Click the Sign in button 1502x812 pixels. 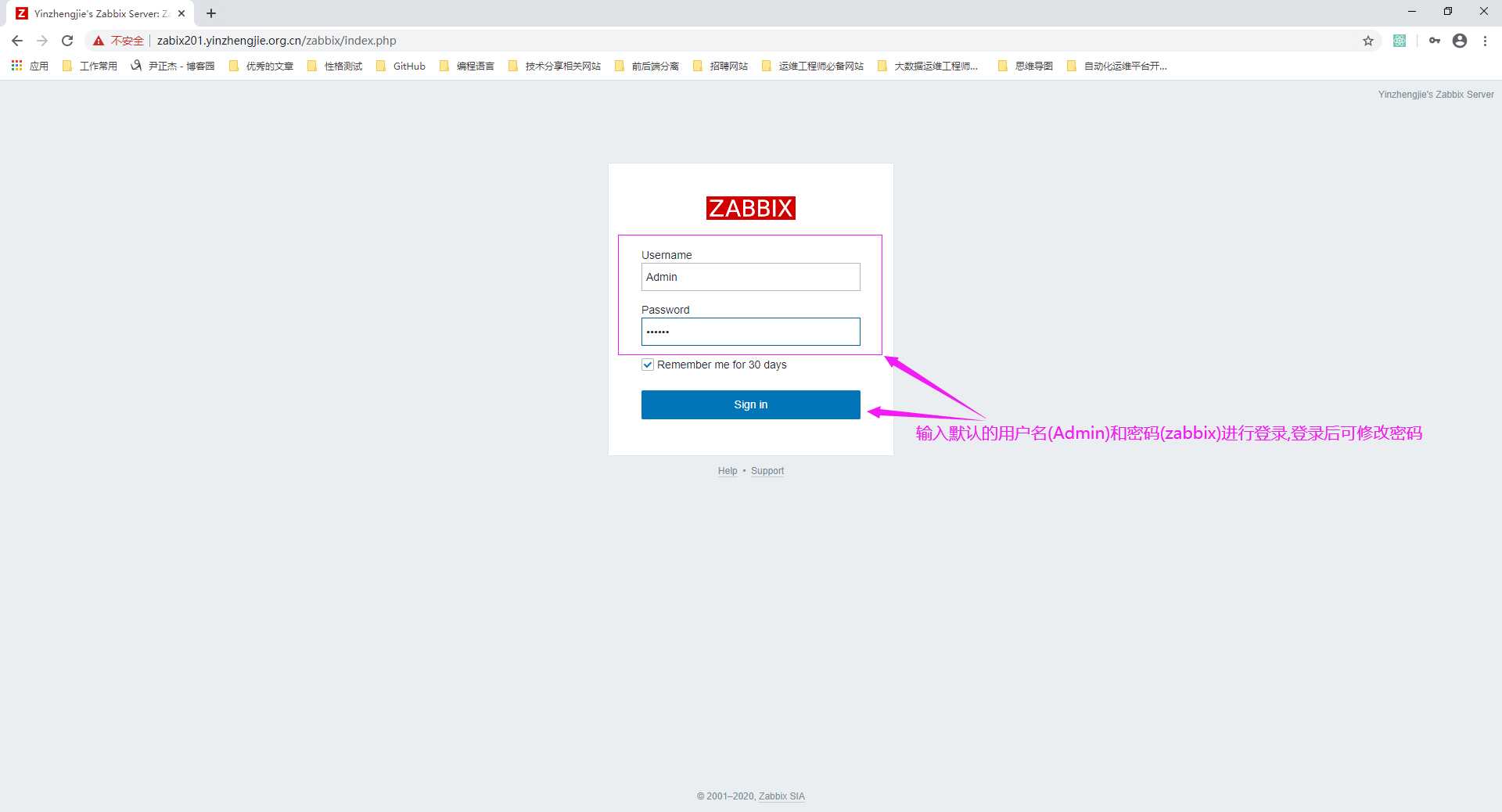750,404
